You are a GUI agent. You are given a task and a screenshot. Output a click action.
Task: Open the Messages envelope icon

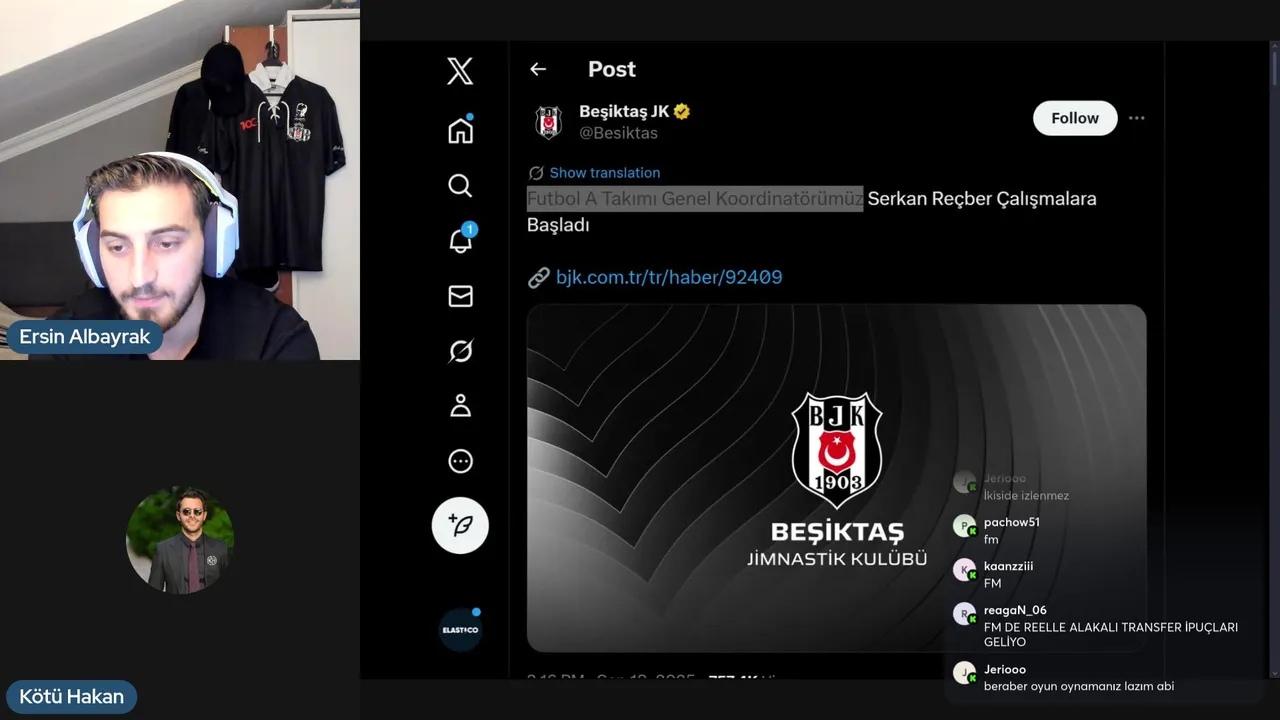pos(460,296)
